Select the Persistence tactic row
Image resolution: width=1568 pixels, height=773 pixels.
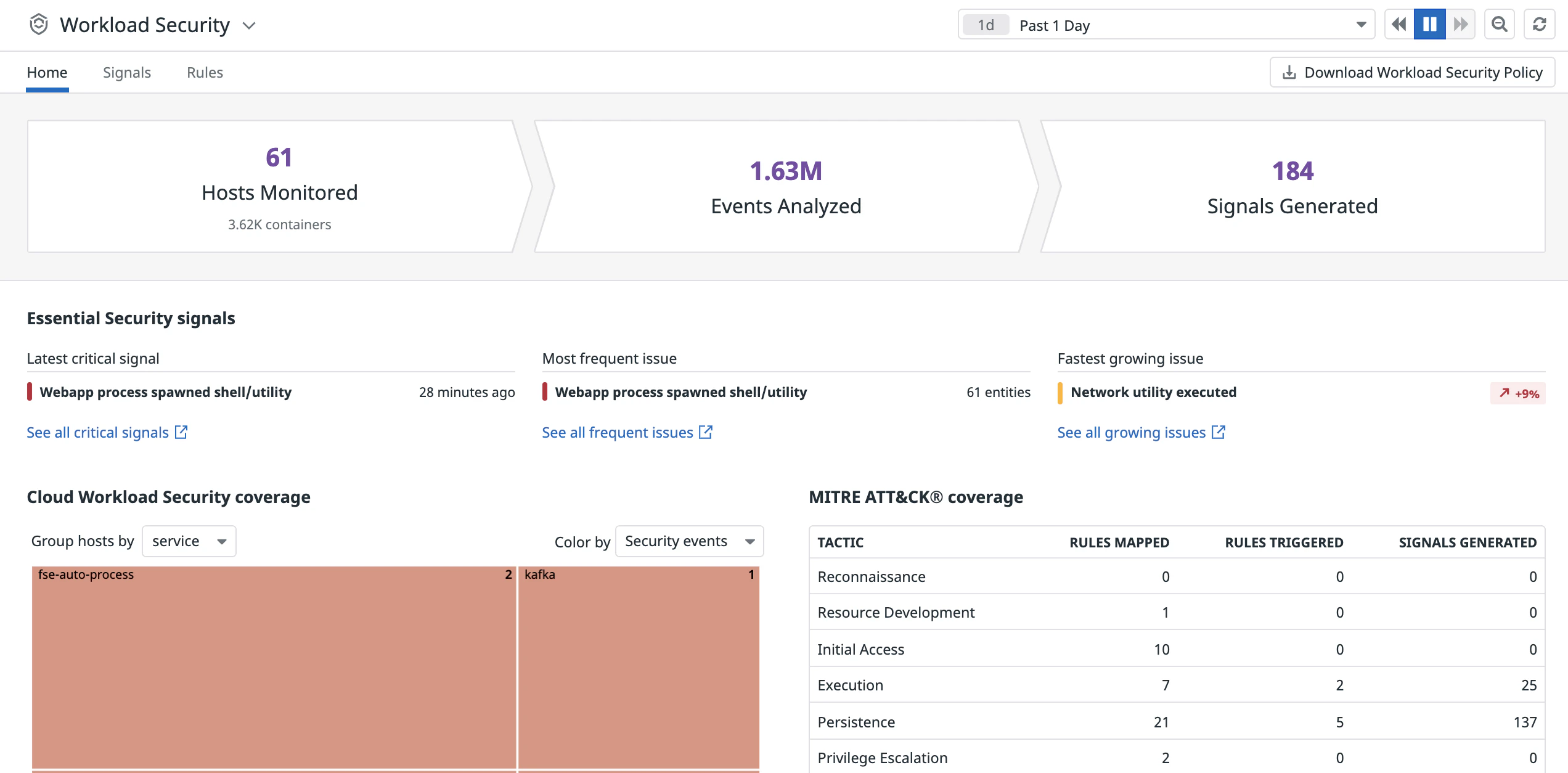(x=1177, y=722)
